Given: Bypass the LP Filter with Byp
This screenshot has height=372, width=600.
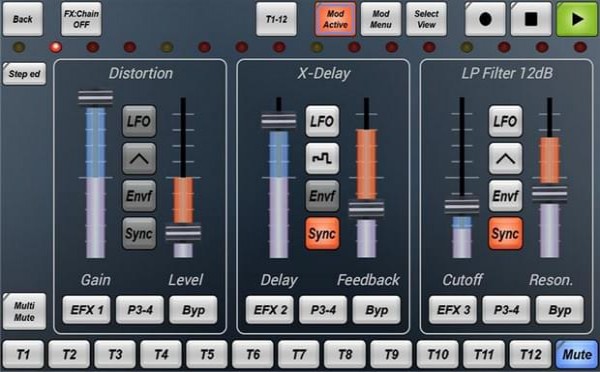Looking at the screenshot, I should (x=560, y=310).
